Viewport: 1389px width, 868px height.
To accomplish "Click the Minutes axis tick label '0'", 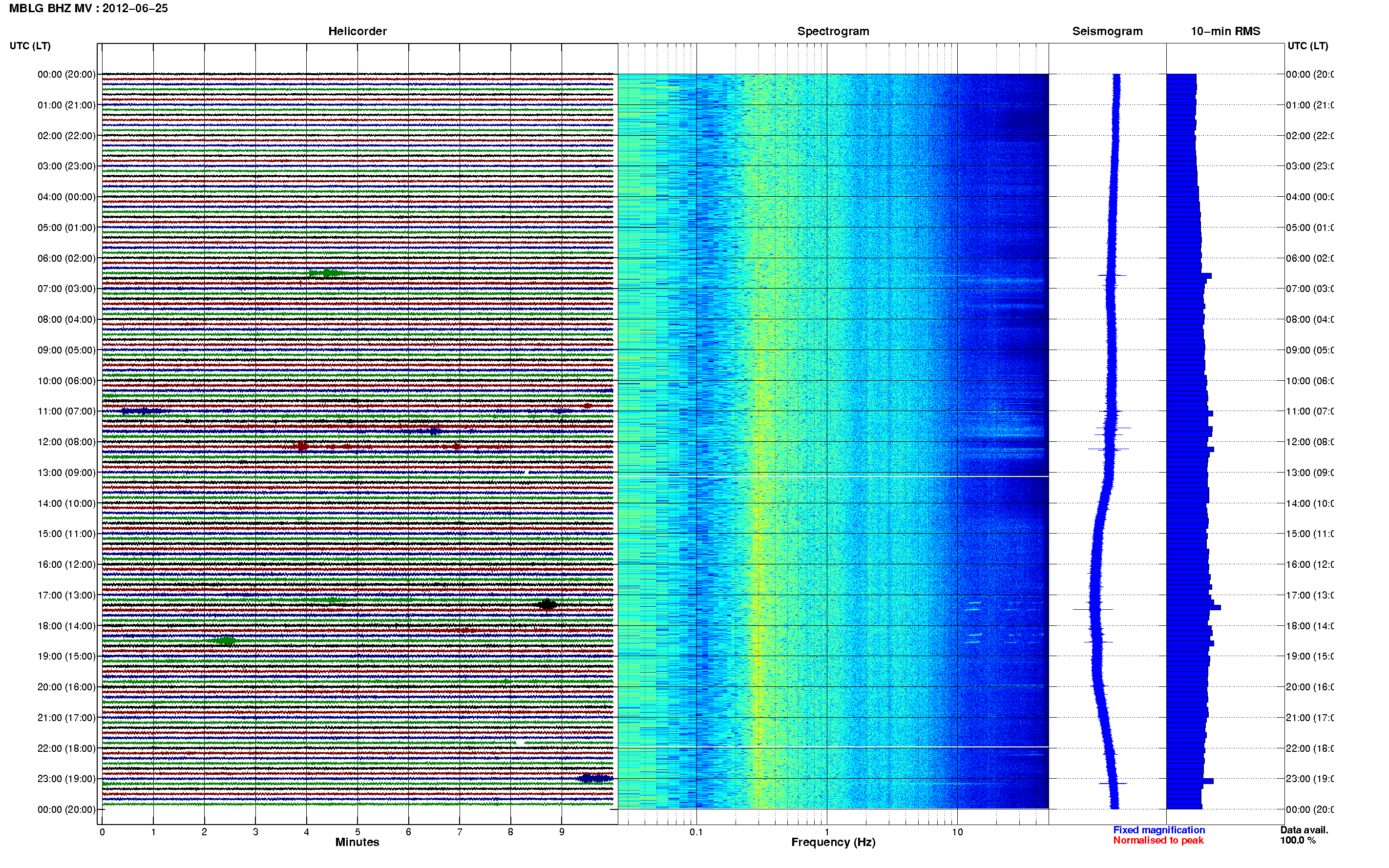I will (x=102, y=832).
